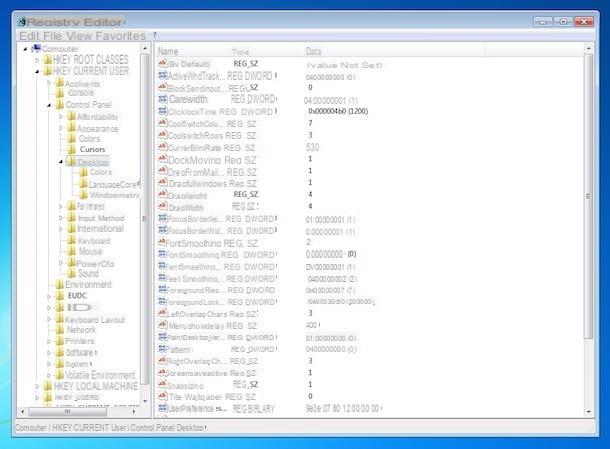
Task: Click the Desktop folder icon in the tree
Action: pos(71,161)
